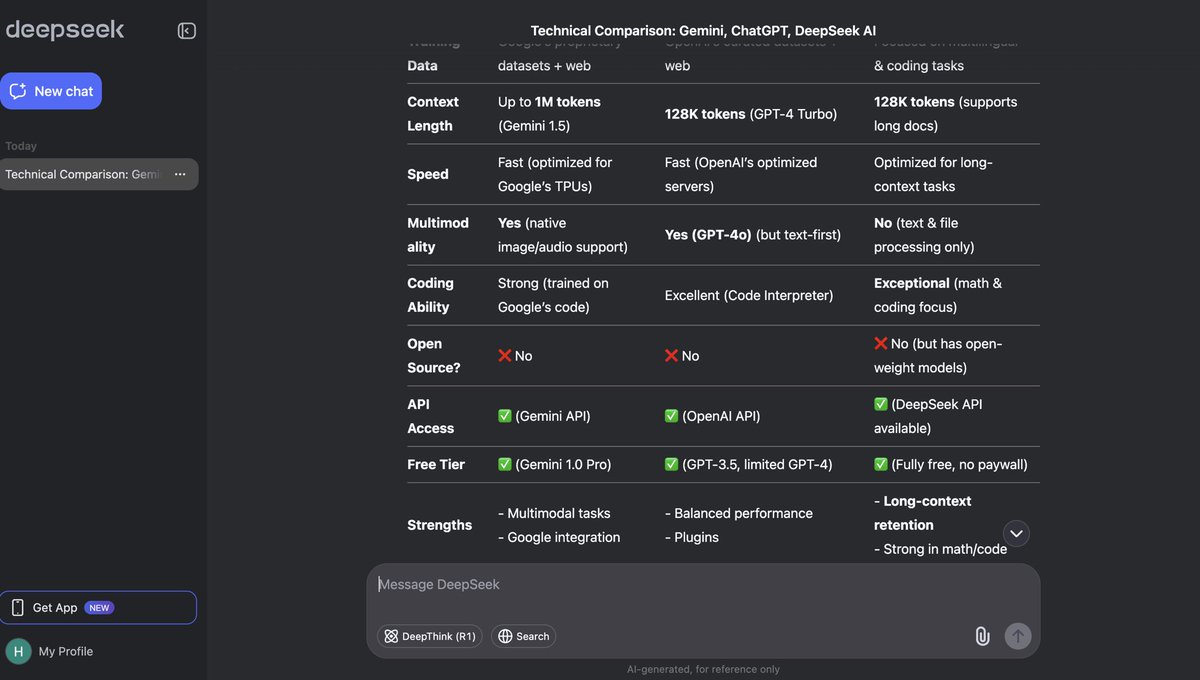Click the NEW badge on Get App
The image size is (1200, 680).
tap(98, 607)
